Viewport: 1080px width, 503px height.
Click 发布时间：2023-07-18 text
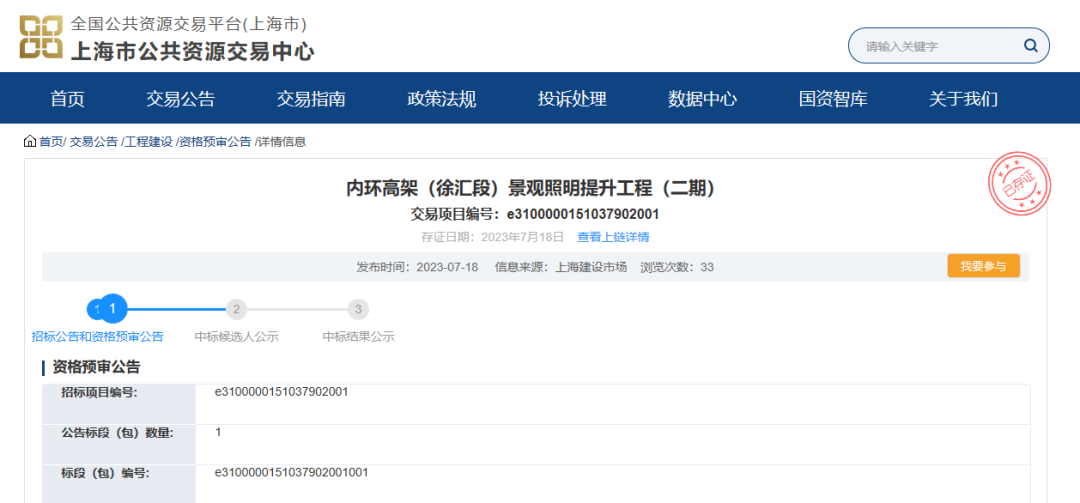[x=417, y=267]
